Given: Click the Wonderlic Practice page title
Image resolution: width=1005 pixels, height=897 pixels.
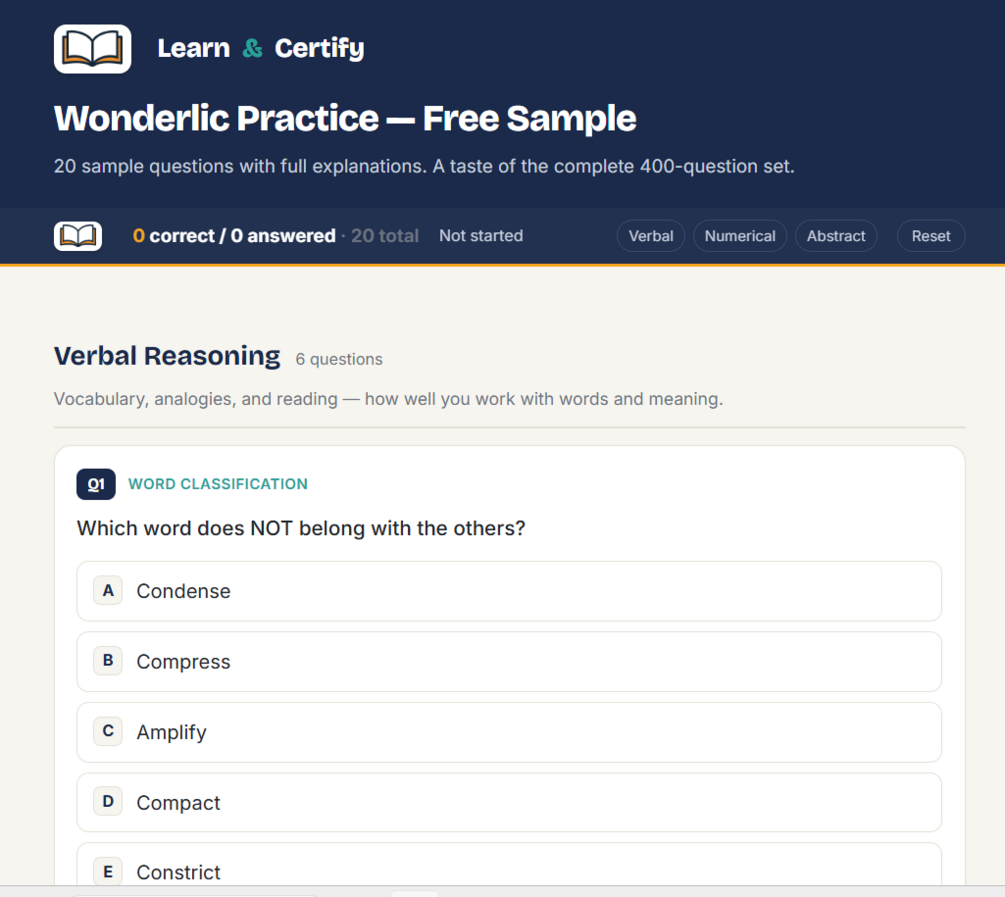Looking at the screenshot, I should point(345,119).
